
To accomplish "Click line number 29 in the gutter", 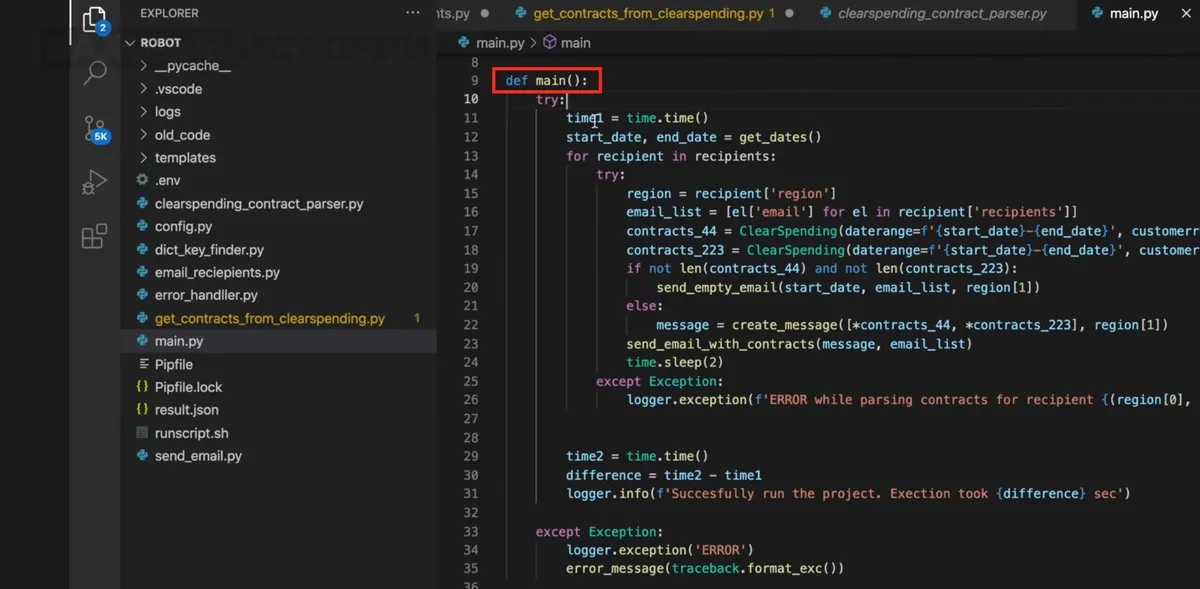I will tap(471, 456).
